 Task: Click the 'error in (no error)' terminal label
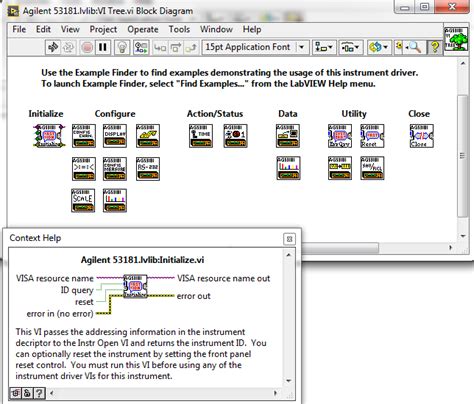[x=60, y=314]
